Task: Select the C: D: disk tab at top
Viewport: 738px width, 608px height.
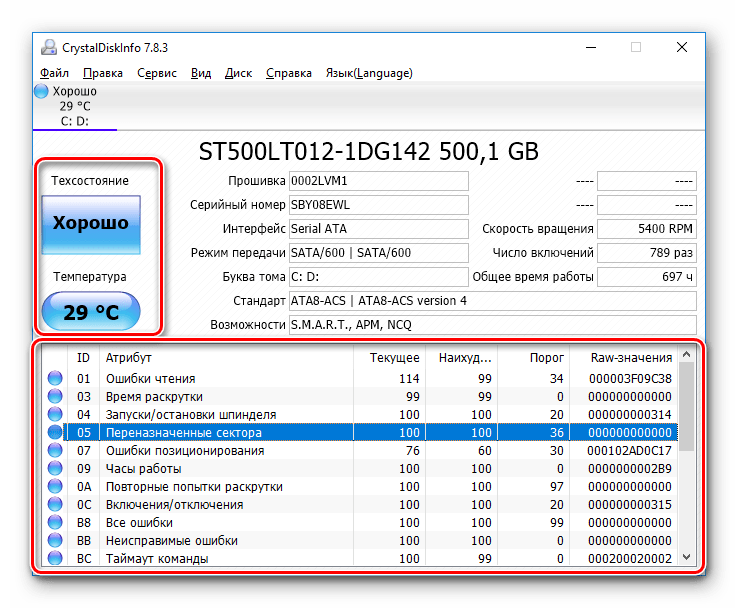Action: click(75, 106)
